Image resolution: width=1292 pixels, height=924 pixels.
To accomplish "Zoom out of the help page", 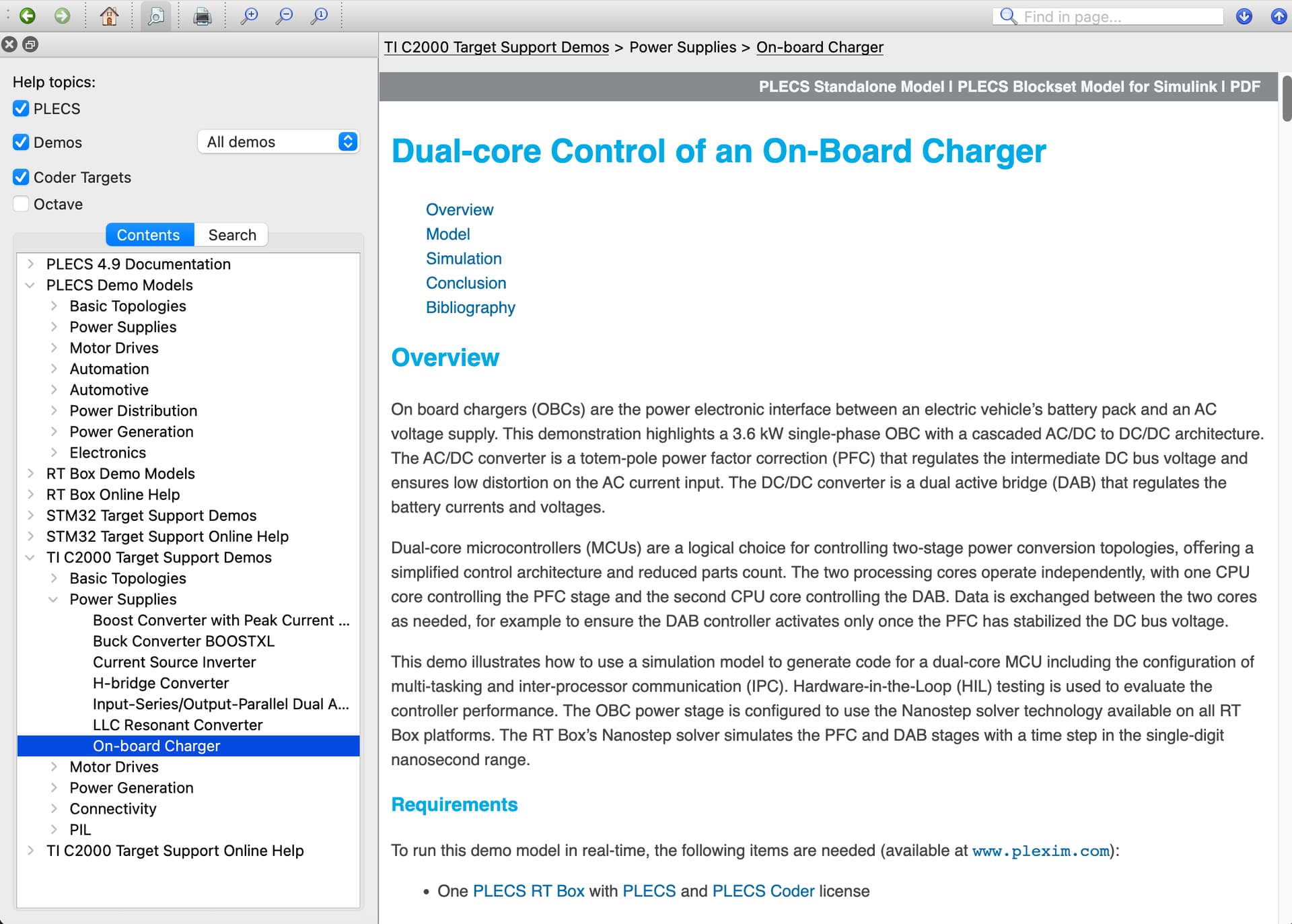I will coord(285,15).
